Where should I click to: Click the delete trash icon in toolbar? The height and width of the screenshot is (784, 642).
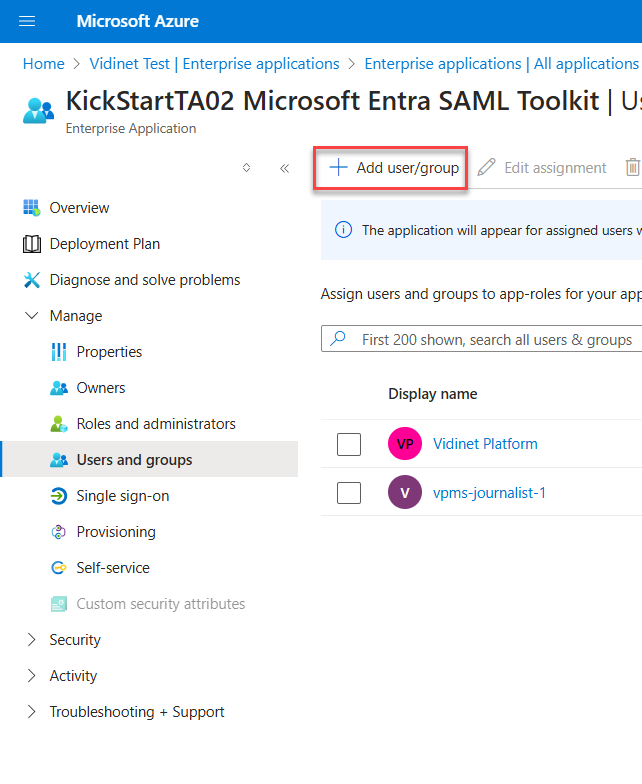point(632,168)
